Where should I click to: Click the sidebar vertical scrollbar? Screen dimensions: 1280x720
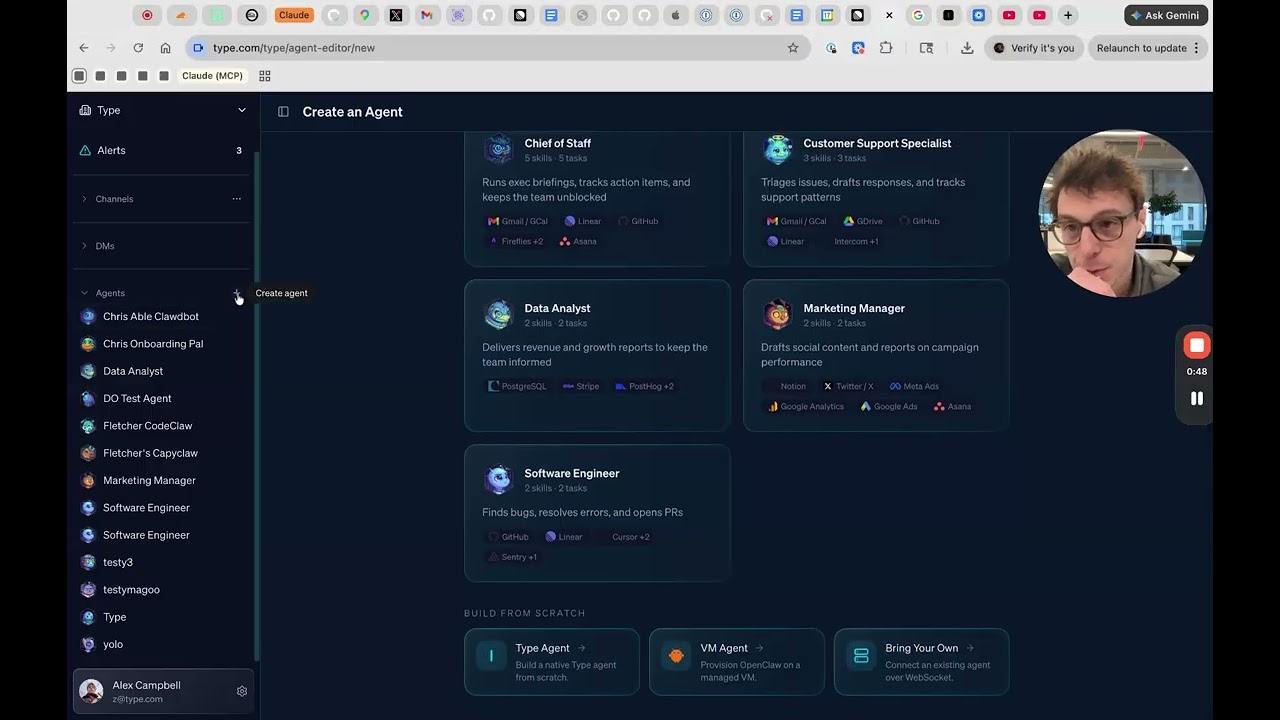tap(256, 405)
